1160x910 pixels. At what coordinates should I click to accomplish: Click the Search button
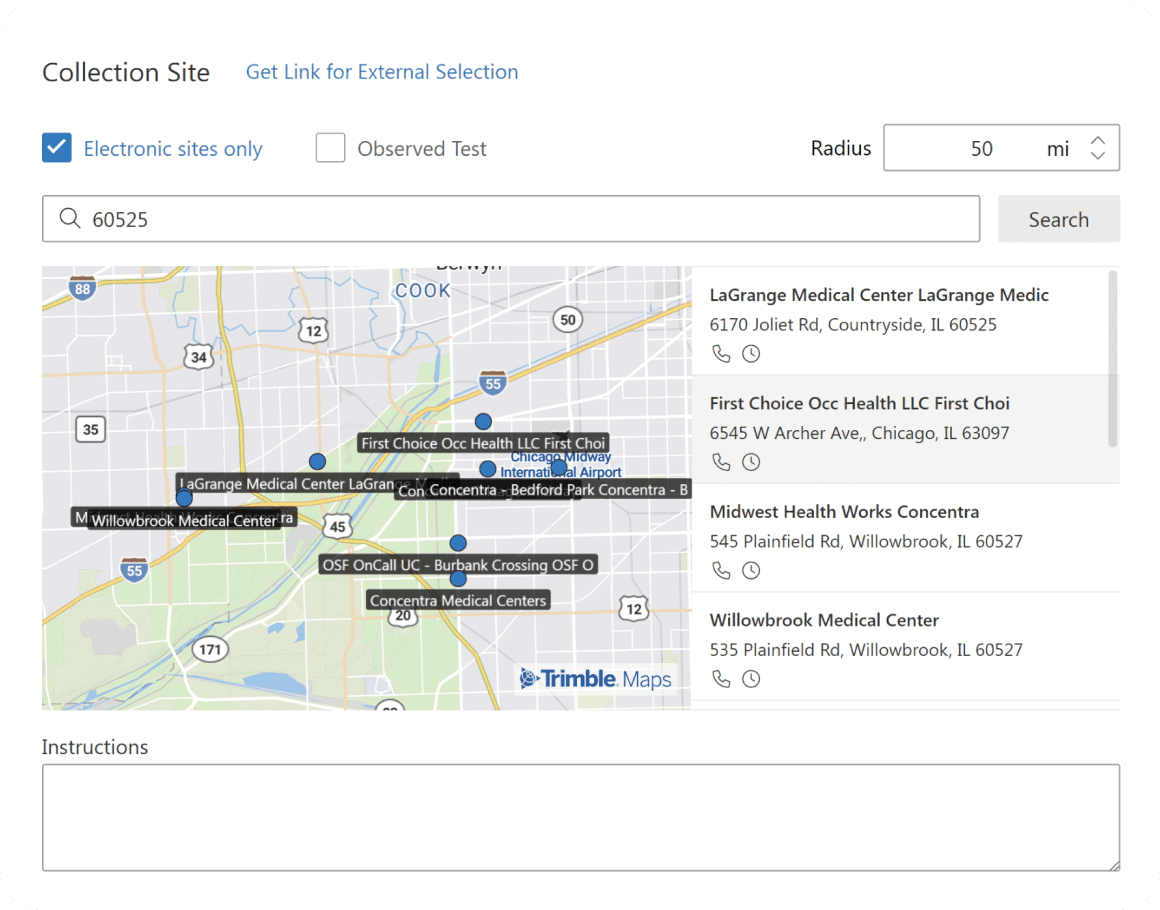point(1059,219)
